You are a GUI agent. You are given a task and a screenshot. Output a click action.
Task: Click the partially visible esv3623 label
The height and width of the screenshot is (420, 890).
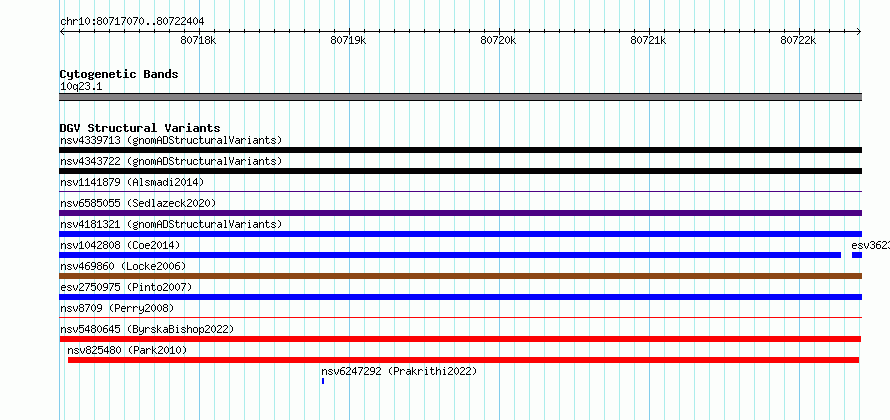point(871,245)
